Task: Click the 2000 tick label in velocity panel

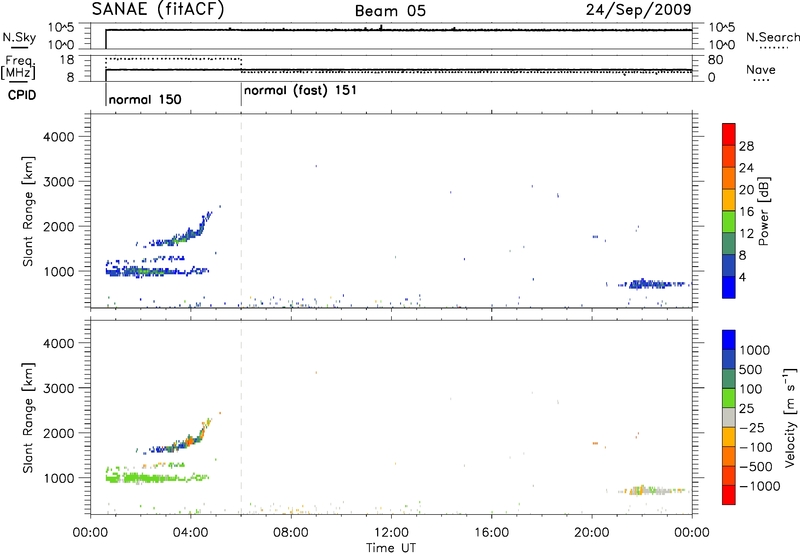Action: [x=59, y=433]
